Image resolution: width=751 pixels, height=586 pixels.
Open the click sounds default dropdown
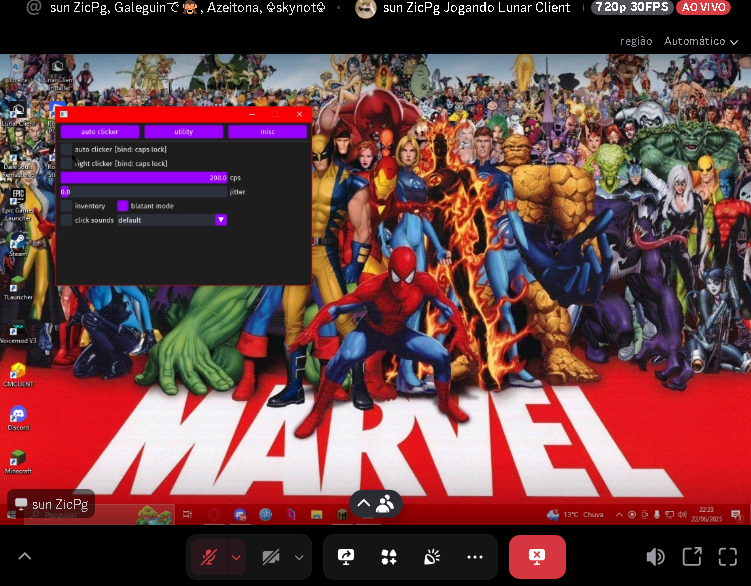tap(172, 220)
